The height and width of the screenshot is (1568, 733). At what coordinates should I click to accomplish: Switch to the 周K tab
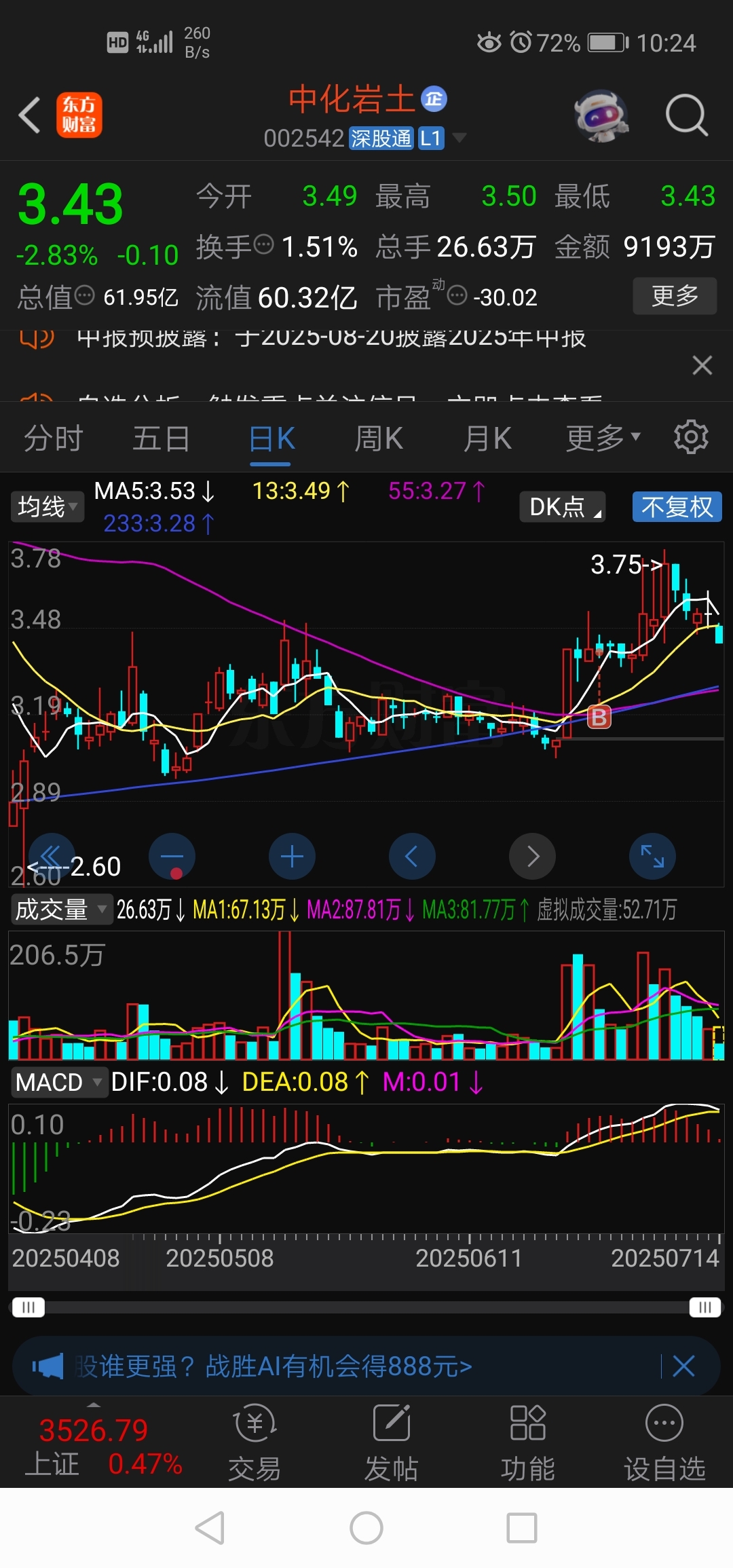379,438
